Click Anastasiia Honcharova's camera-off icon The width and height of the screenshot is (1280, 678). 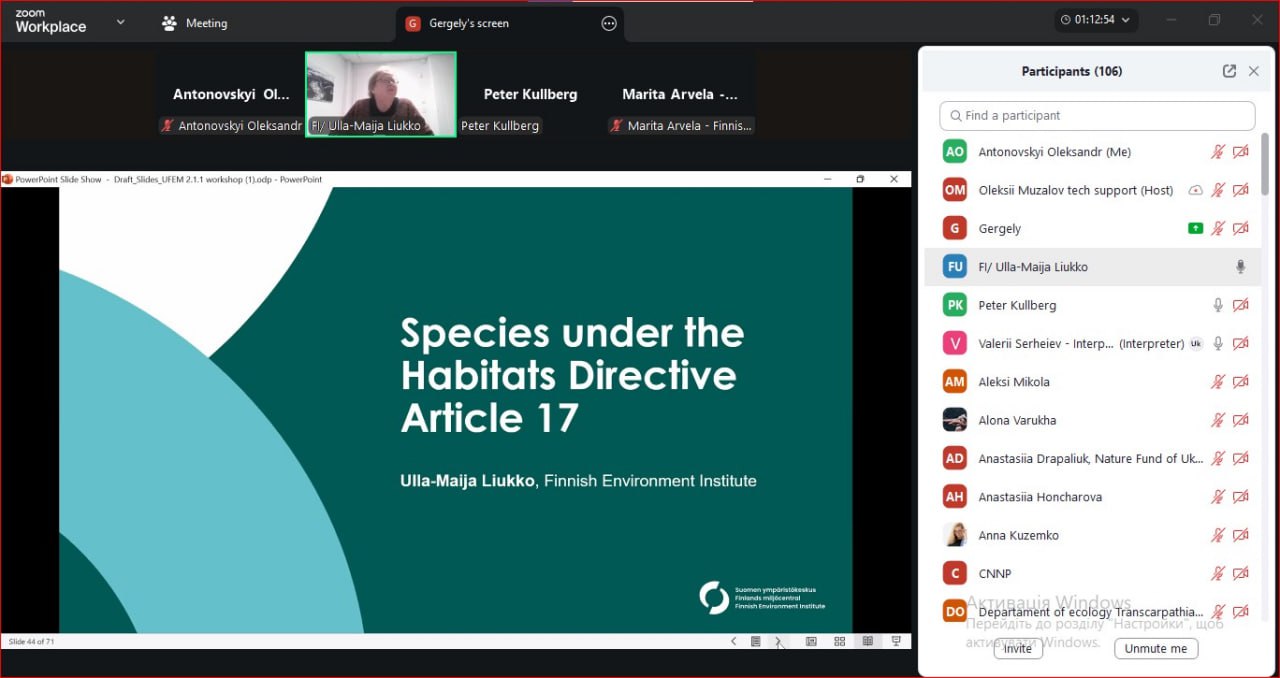[1241, 497]
